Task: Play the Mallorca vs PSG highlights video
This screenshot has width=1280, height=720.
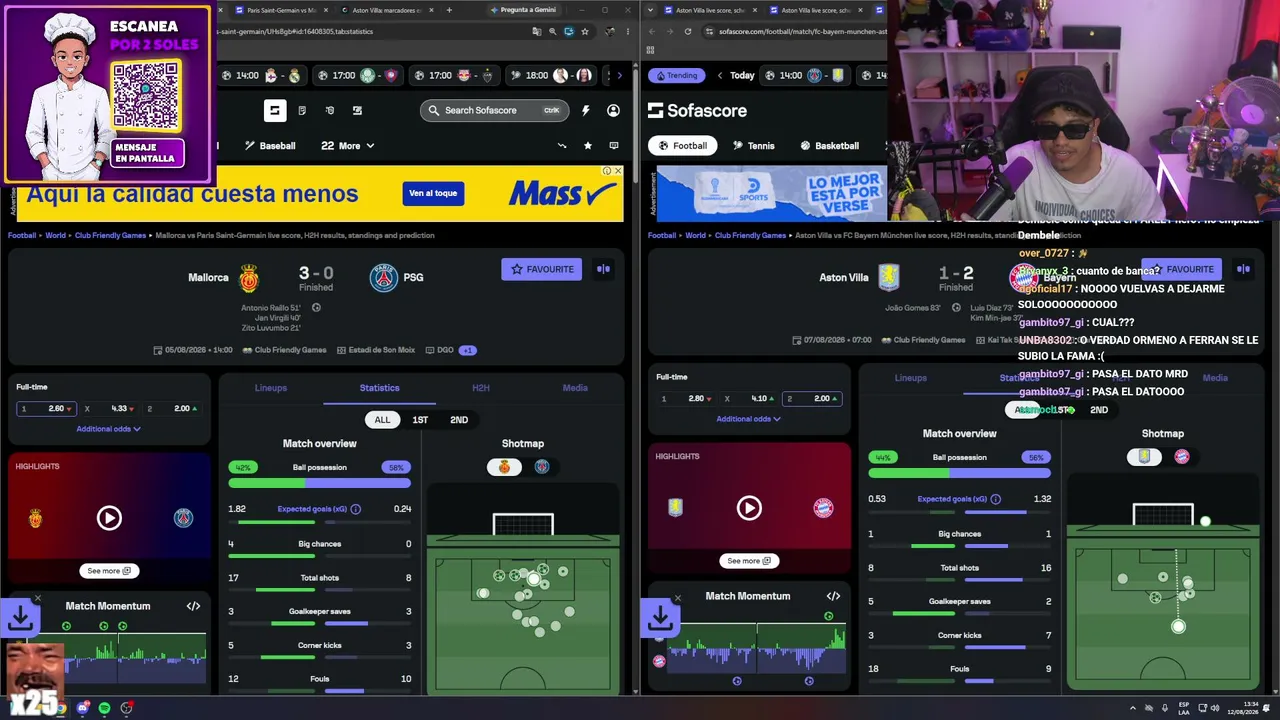Action: coord(109,518)
